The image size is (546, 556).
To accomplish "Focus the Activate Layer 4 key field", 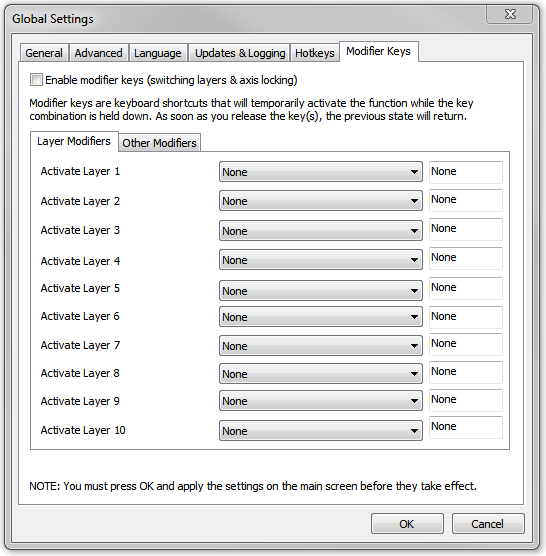I will tap(466, 258).
